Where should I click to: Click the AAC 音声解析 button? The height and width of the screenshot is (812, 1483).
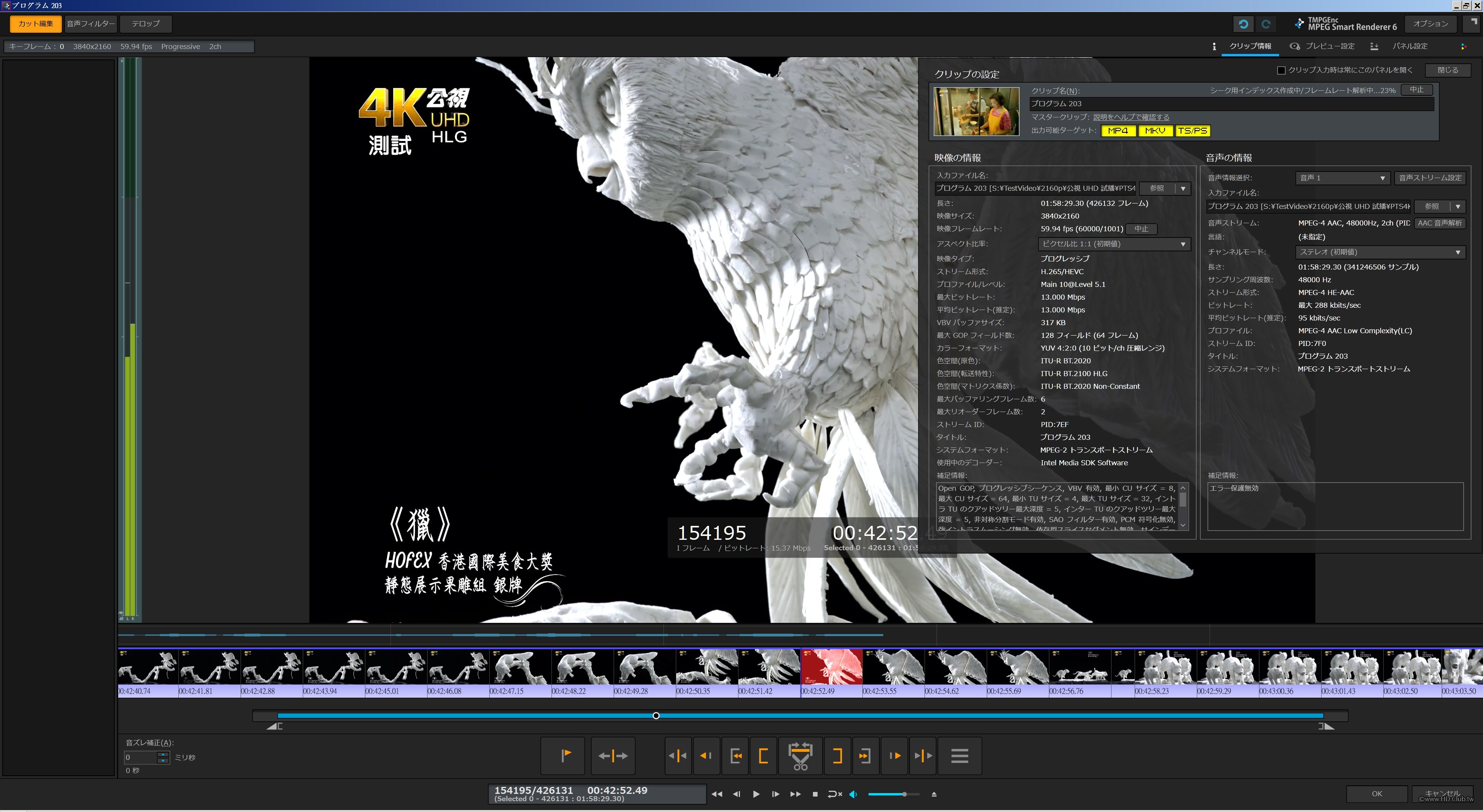click(1439, 223)
